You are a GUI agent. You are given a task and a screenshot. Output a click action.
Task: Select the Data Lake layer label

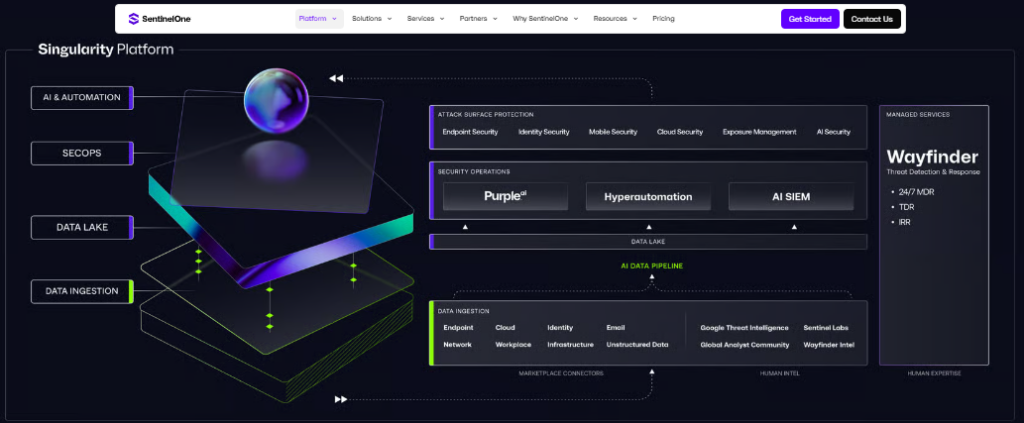82,228
